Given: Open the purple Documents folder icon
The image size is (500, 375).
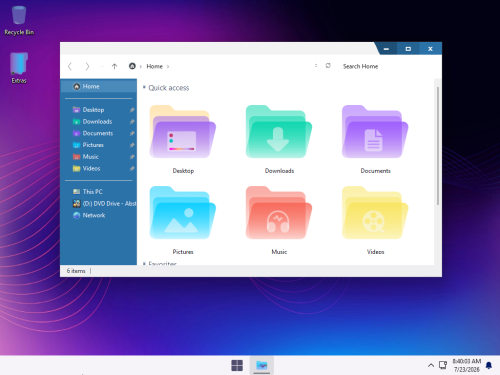Looking at the screenshot, I should (375, 132).
